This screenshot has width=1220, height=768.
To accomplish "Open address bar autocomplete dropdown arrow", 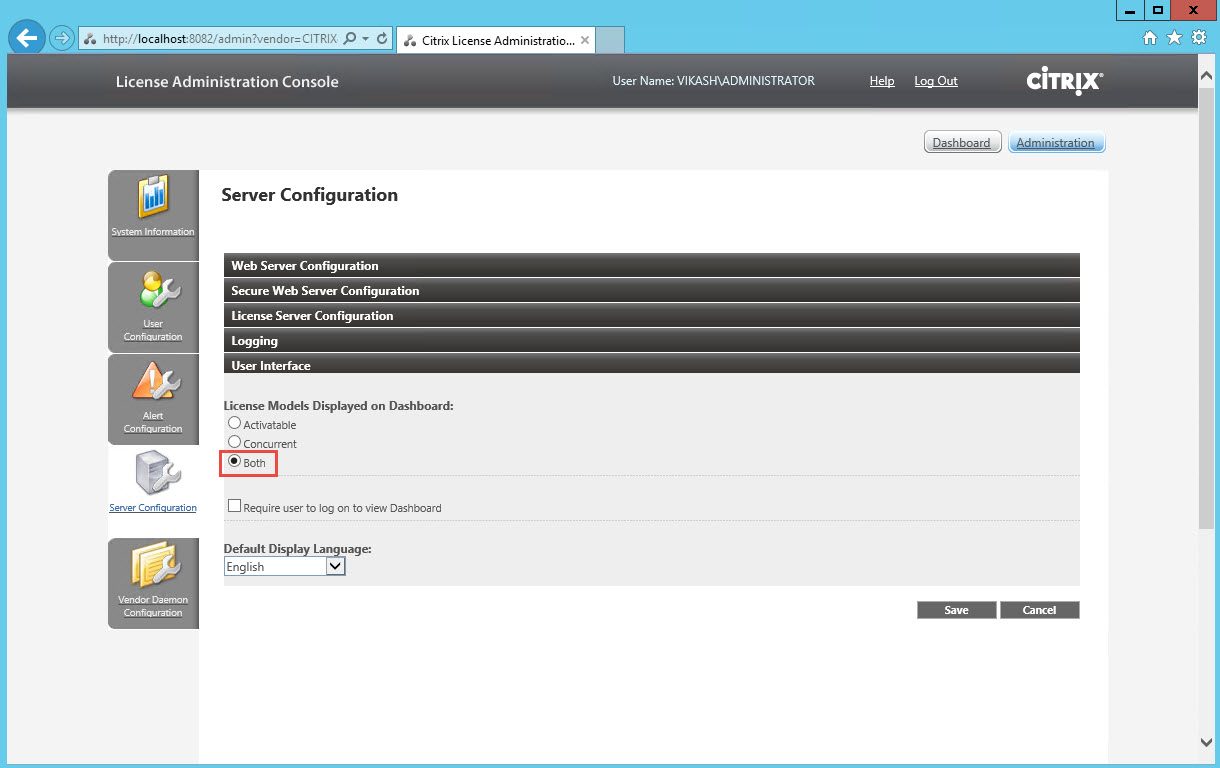I will coord(366,39).
